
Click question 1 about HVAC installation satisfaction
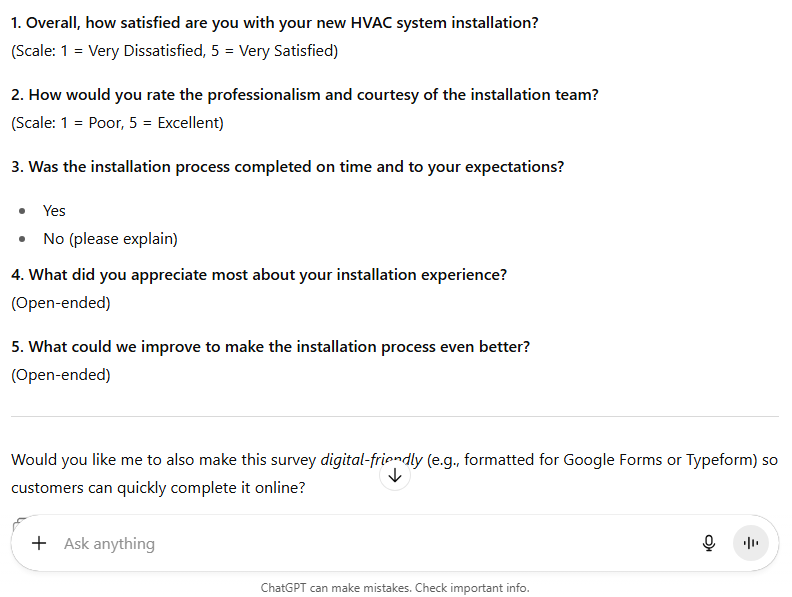tap(275, 22)
